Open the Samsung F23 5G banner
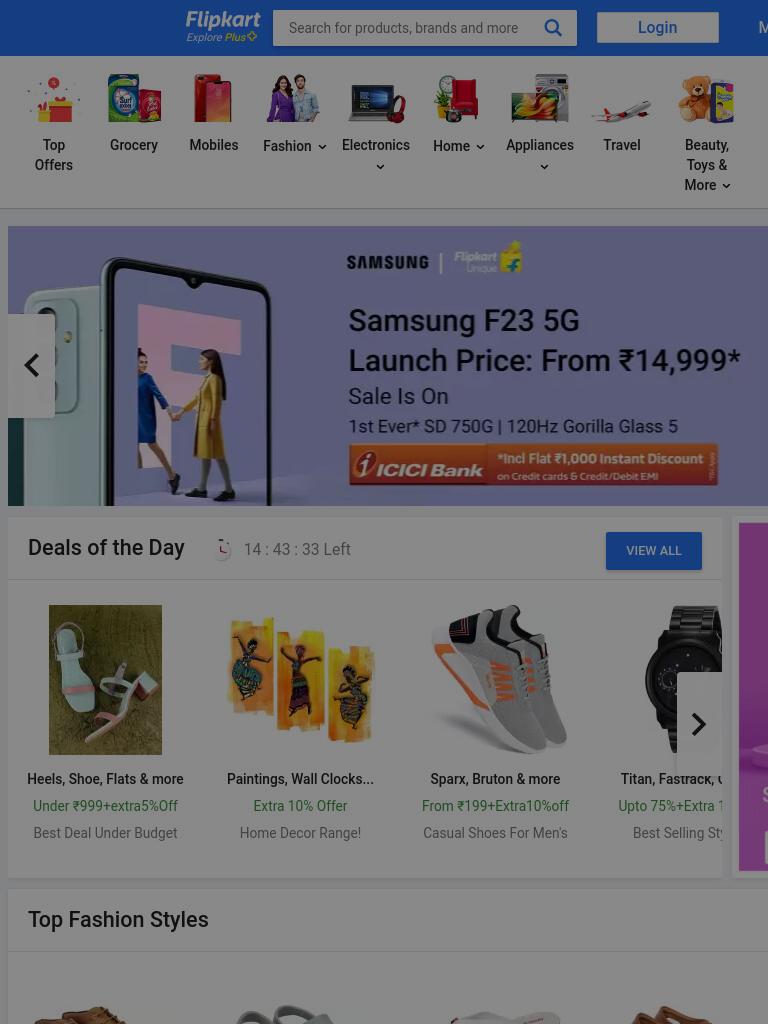The width and height of the screenshot is (768, 1024). tap(388, 366)
